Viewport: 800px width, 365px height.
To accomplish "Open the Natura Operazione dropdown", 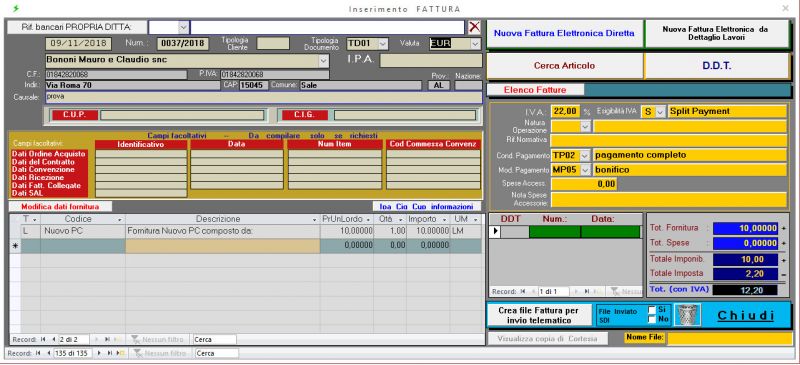I will click(x=585, y=126).
